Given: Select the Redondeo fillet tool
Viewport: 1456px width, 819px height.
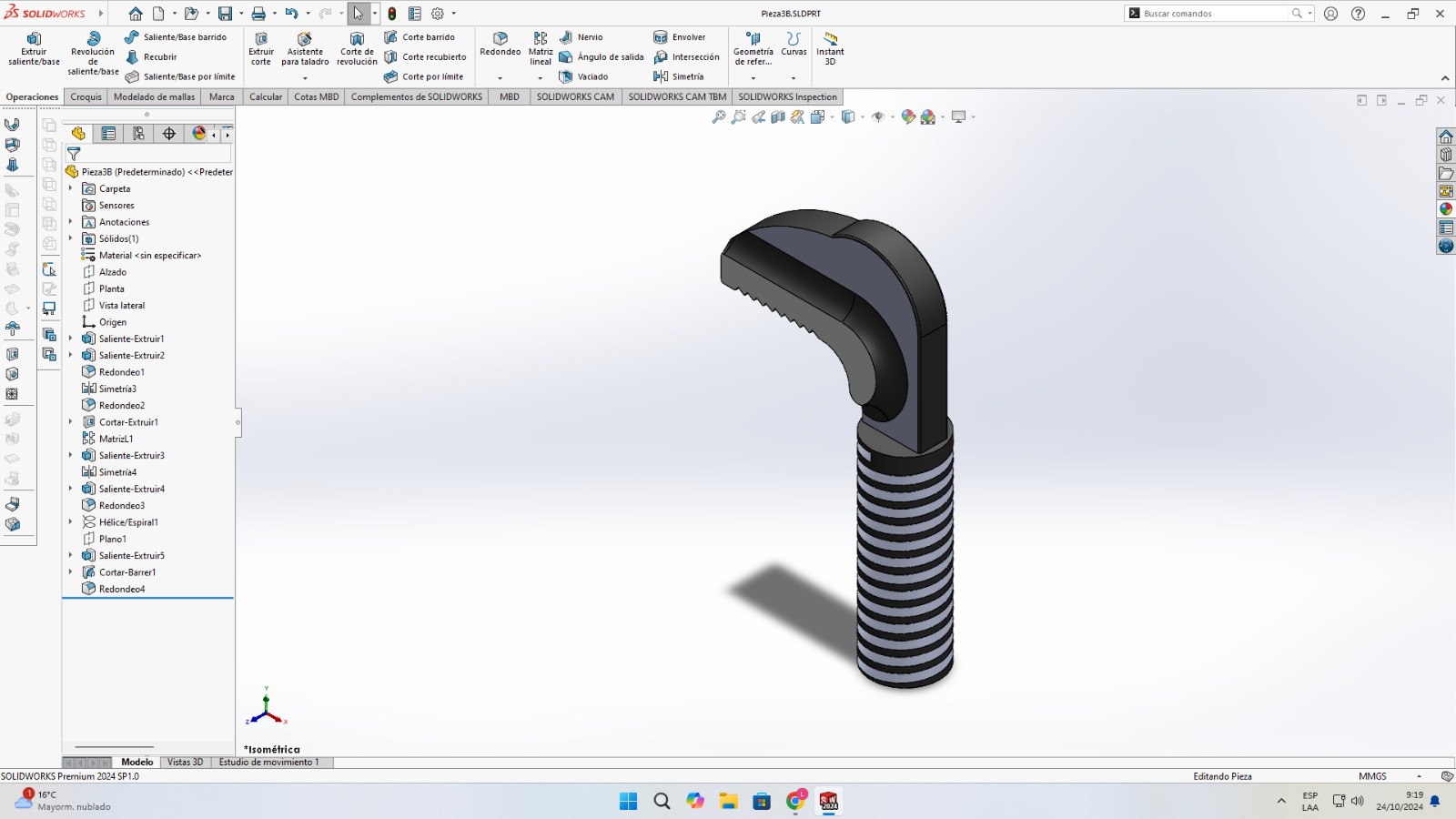Looking at the screenshot, I should (x=500, y=44).
